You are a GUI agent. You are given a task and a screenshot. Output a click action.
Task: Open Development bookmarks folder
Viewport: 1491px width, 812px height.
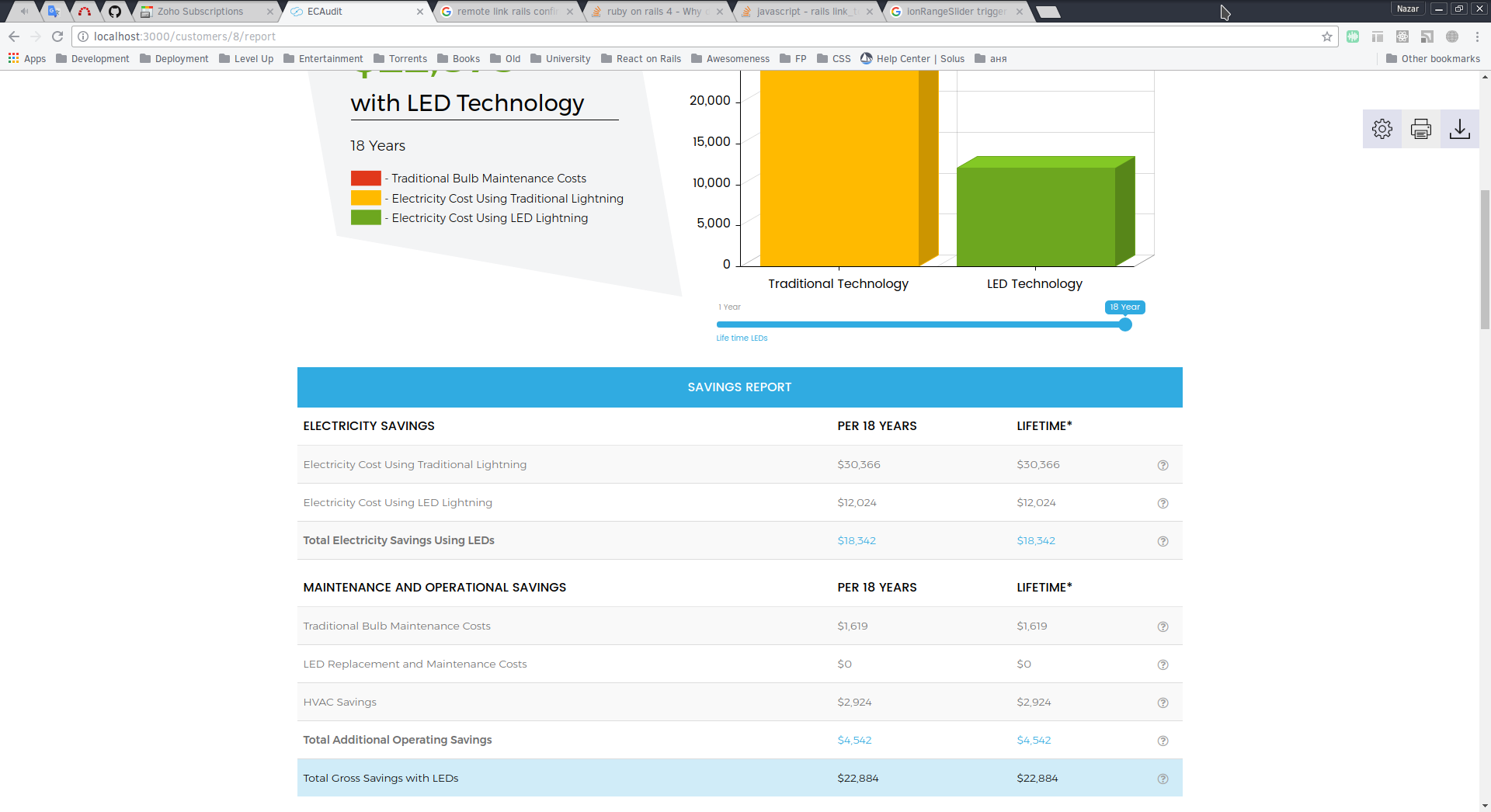click(x=92, y=59)
